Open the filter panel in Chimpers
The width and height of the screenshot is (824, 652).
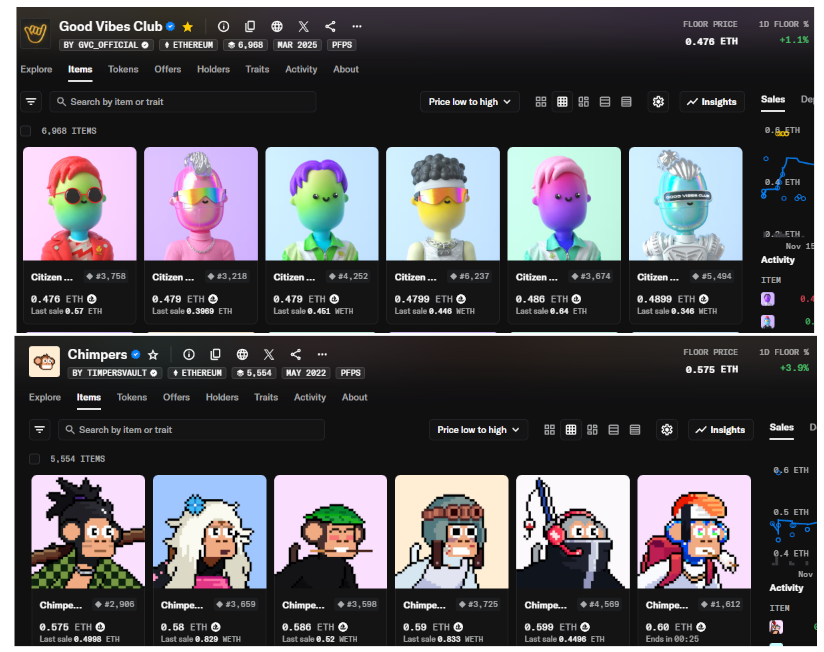tap(39, 430)
